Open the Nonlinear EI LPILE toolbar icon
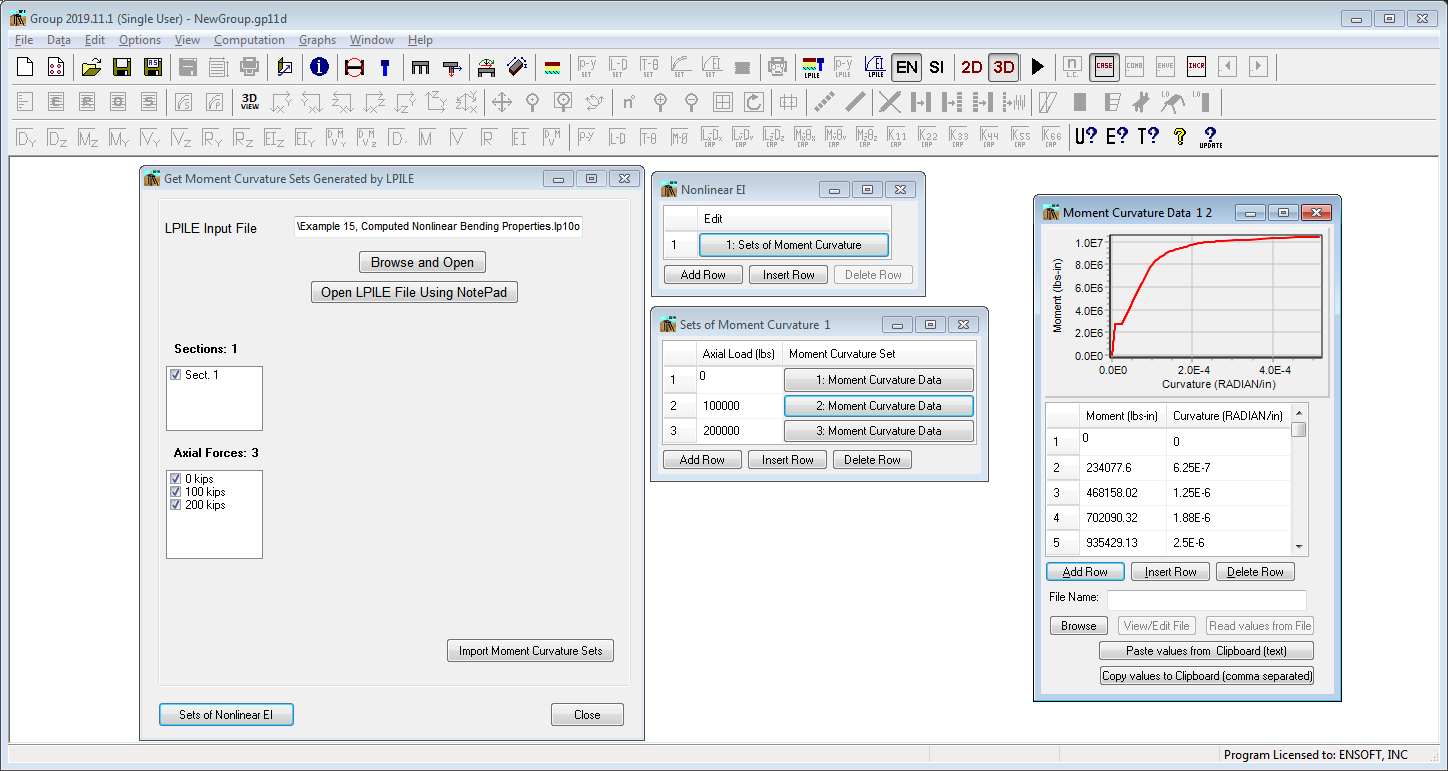The width and height of the screenshot is (1448, 771). tap(875, 67)
